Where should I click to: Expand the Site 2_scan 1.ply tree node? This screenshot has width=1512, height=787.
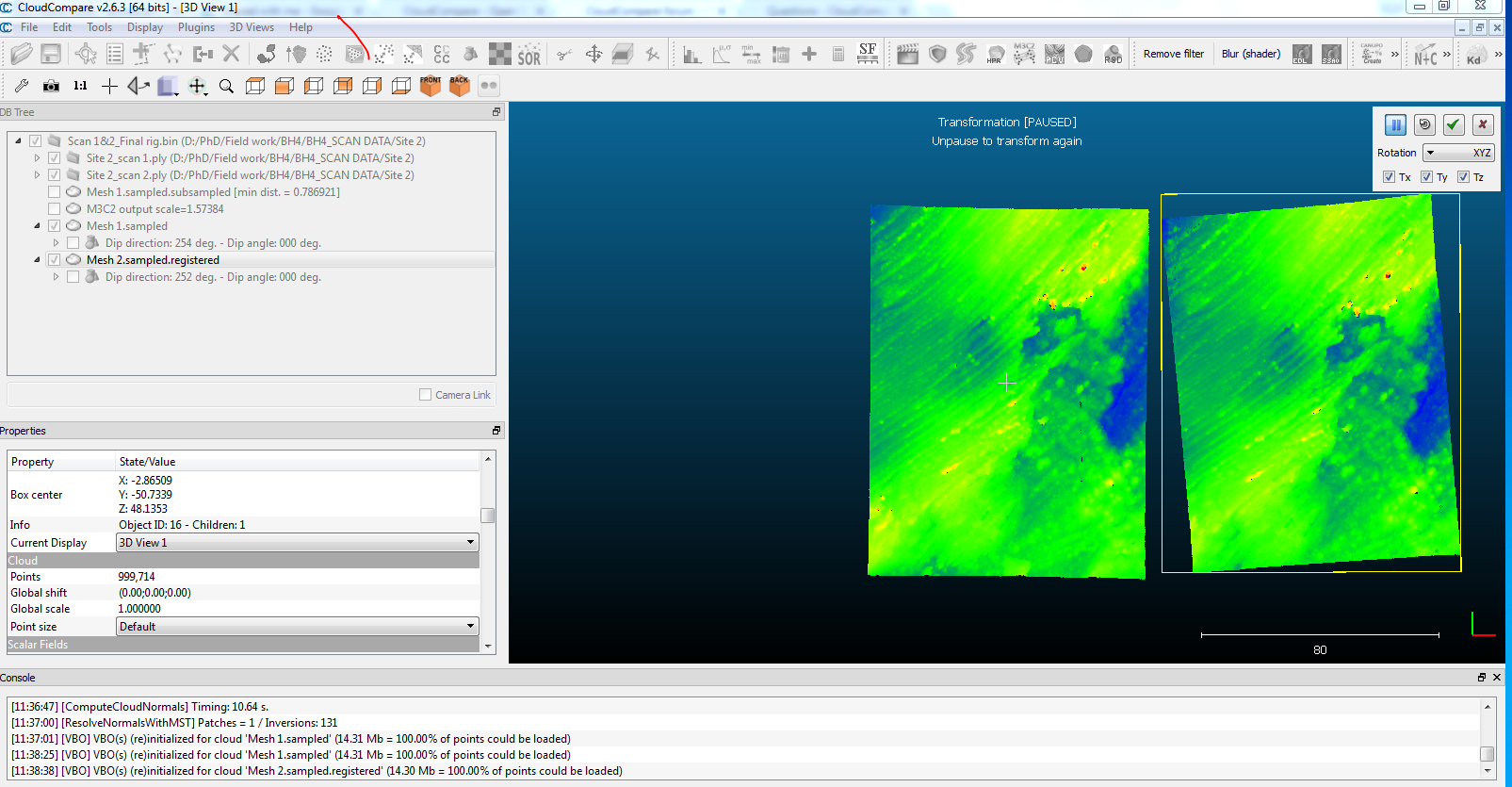click(x=37, y=158)
